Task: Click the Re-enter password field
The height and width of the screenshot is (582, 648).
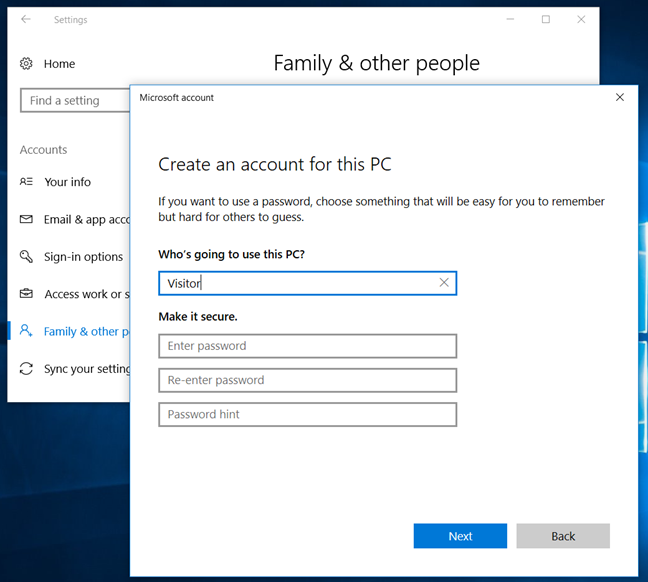Action: click(307, 380)
